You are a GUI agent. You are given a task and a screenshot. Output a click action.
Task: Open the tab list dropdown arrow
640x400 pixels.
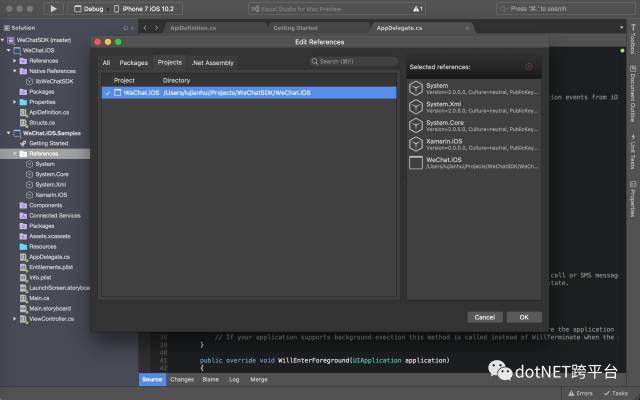621,28
